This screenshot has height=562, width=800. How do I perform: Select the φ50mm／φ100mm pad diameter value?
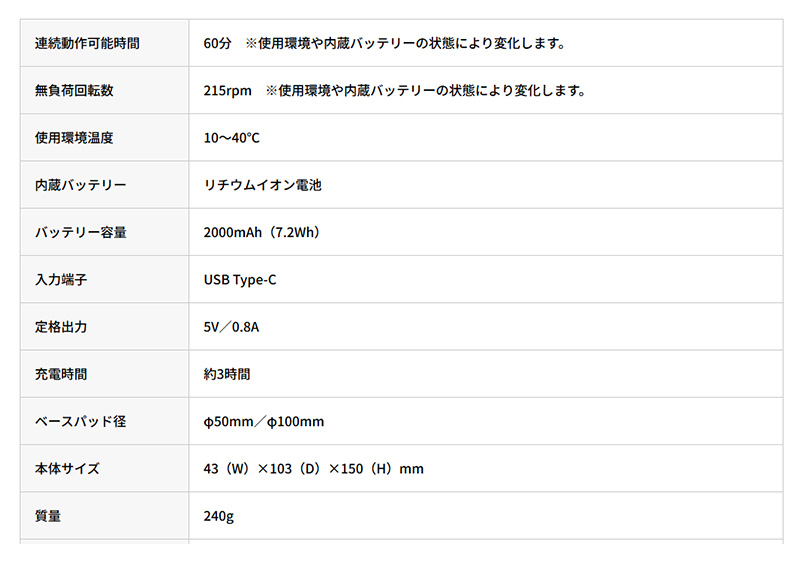point(263,422)
